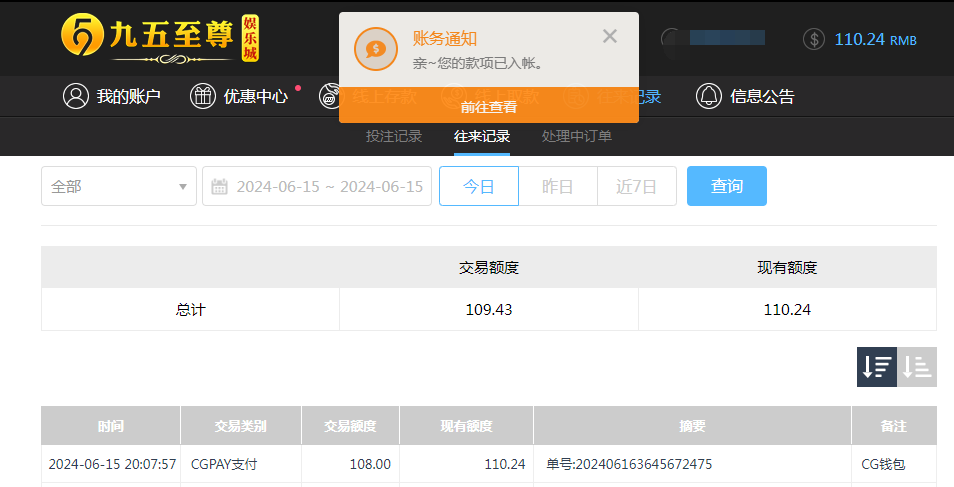Select 近7日 date filter
This screenshot has width=954, height=487.
pos(636,186)
